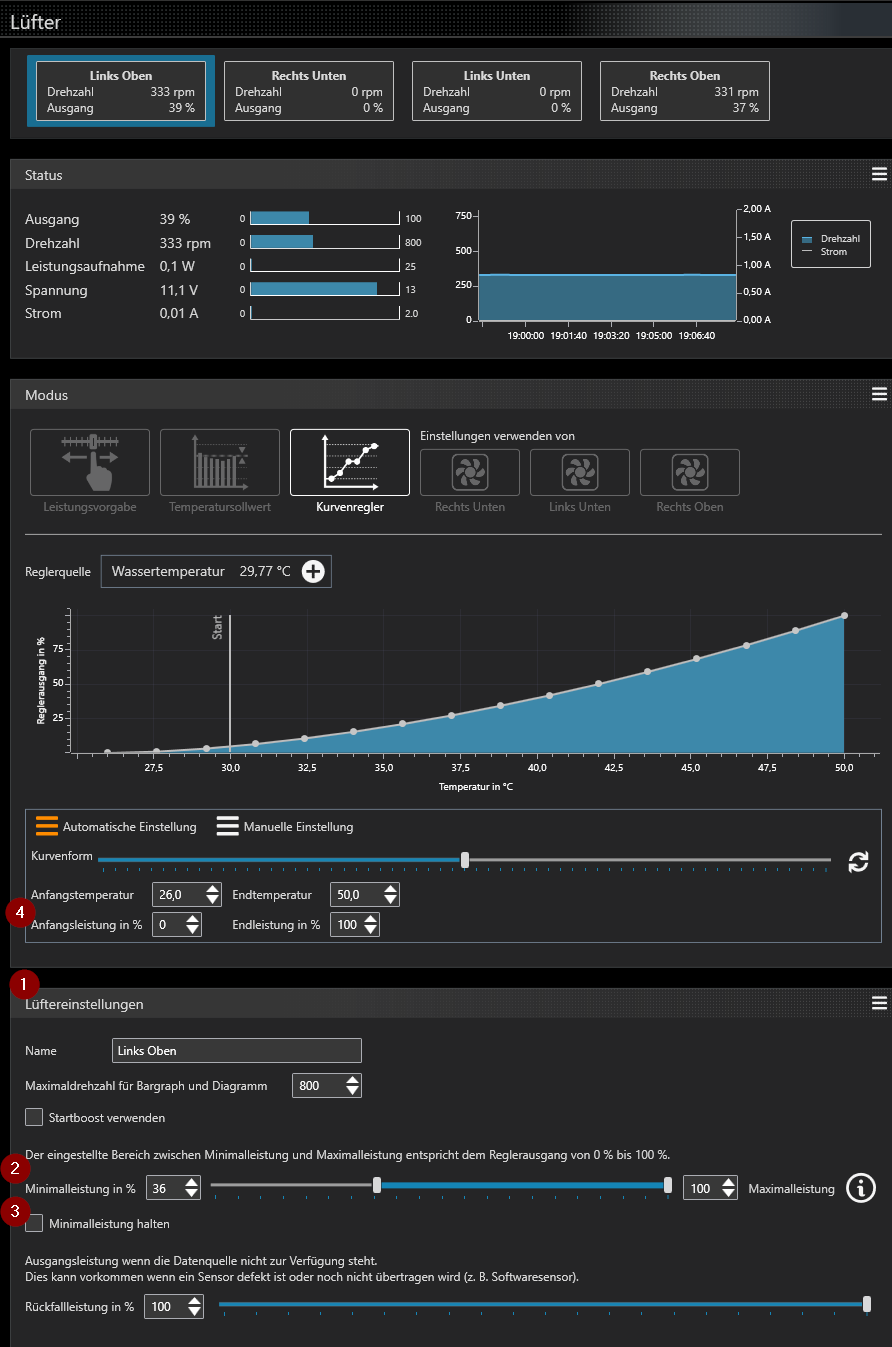Choose the Temperatursollwert mode icon

pos(220,462)
